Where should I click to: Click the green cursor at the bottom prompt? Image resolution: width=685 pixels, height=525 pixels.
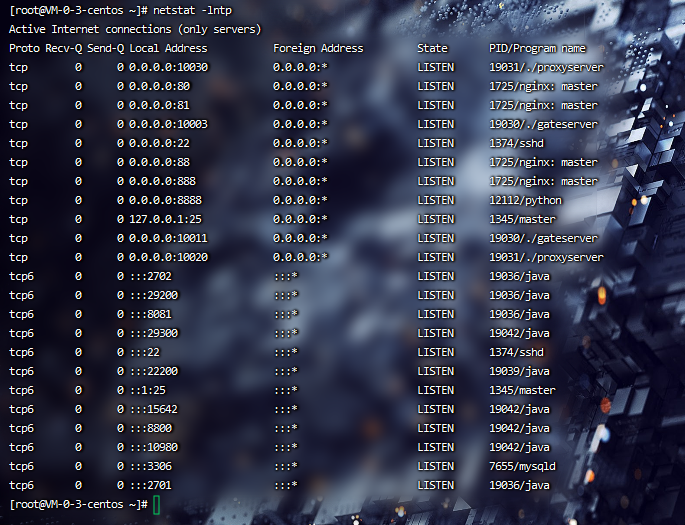157,504
